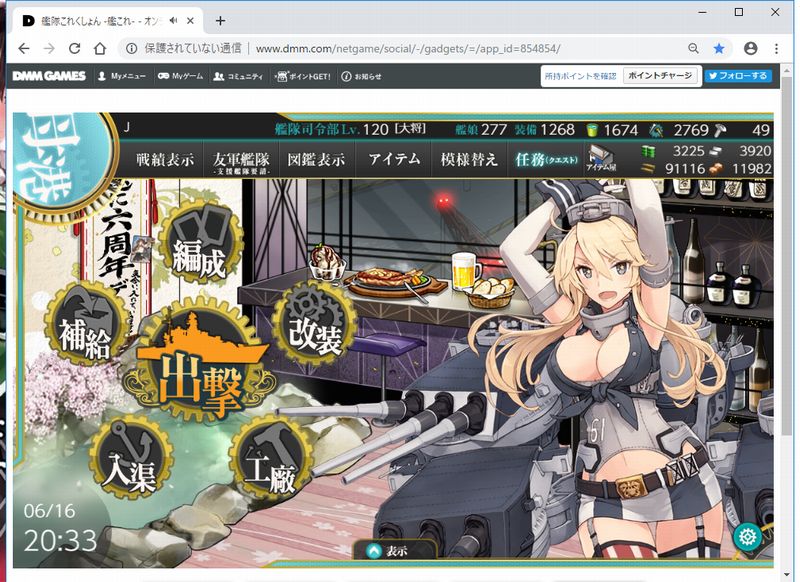The height and width of the screenshot is (582, 800).
Task: Reload the current page
Action: 74,48
